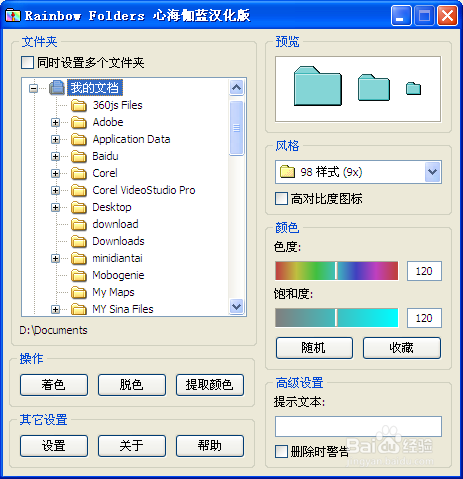Viewport: 463px width, 479px height.
Task: Select the Mobogenie folder label
Action: (118, 275)
